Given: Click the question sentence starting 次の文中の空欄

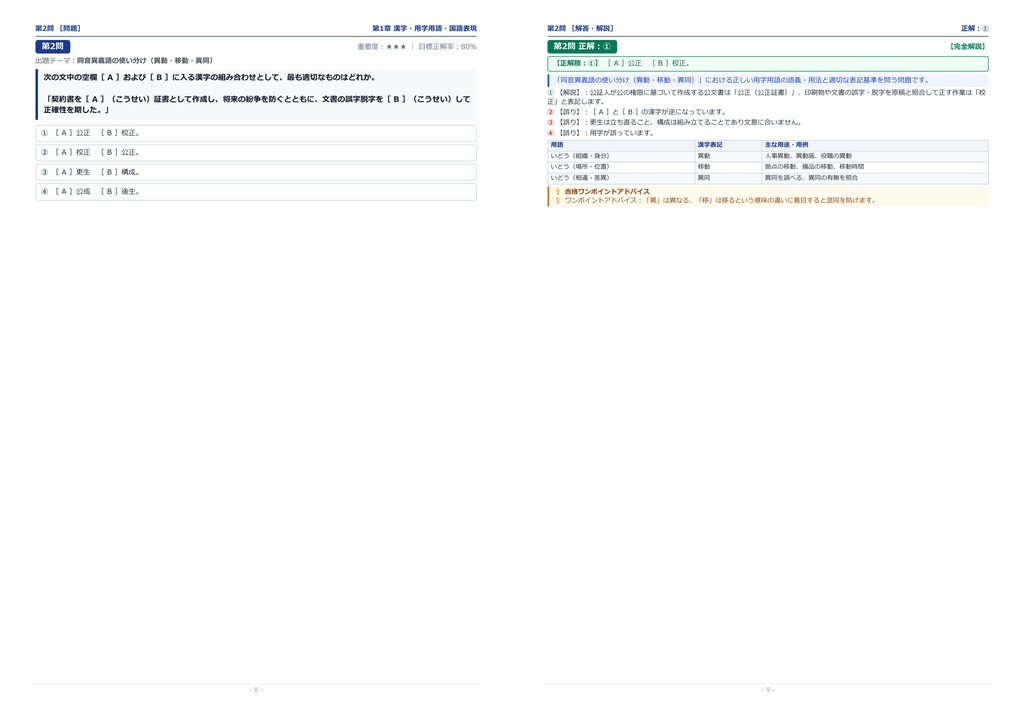Looking at the screenshot, I should click(210, 77).
